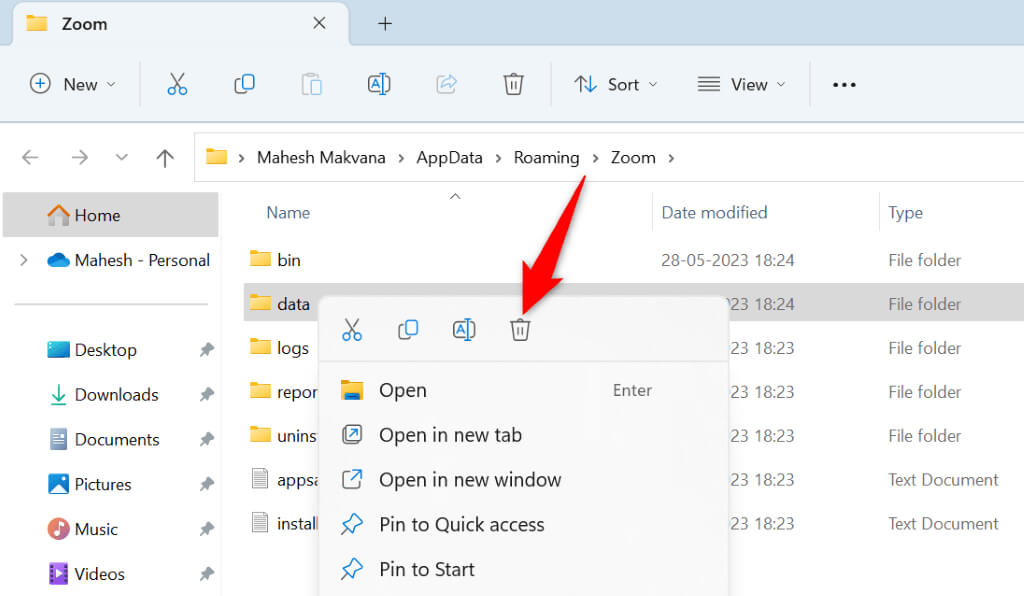Viewport: 1024px width, 596px height.
Task: Select Home in the navigation pane
Action: (111, 215)
